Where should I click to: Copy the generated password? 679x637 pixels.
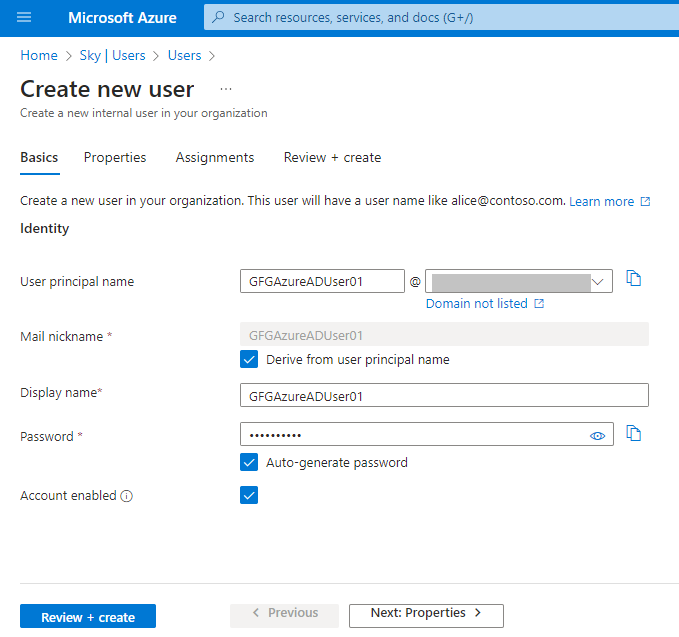pos(633,434)
